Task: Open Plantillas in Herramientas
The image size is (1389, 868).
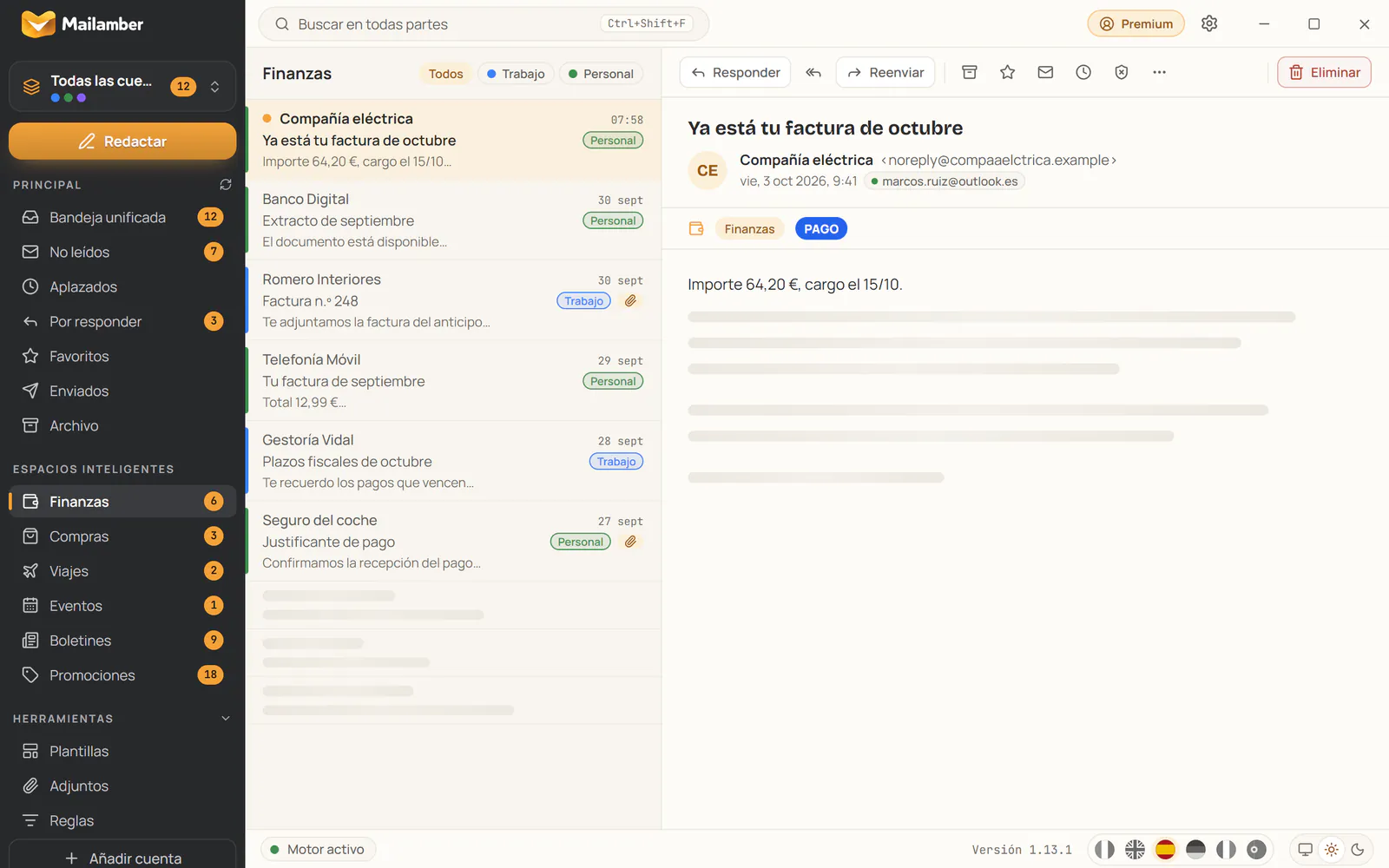Action: coord(122,751)
